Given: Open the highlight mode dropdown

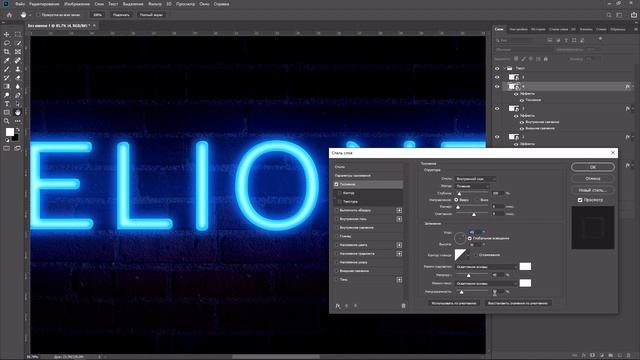Looking at the screenshot, I should pyautogui.click(x=486, y=267).
